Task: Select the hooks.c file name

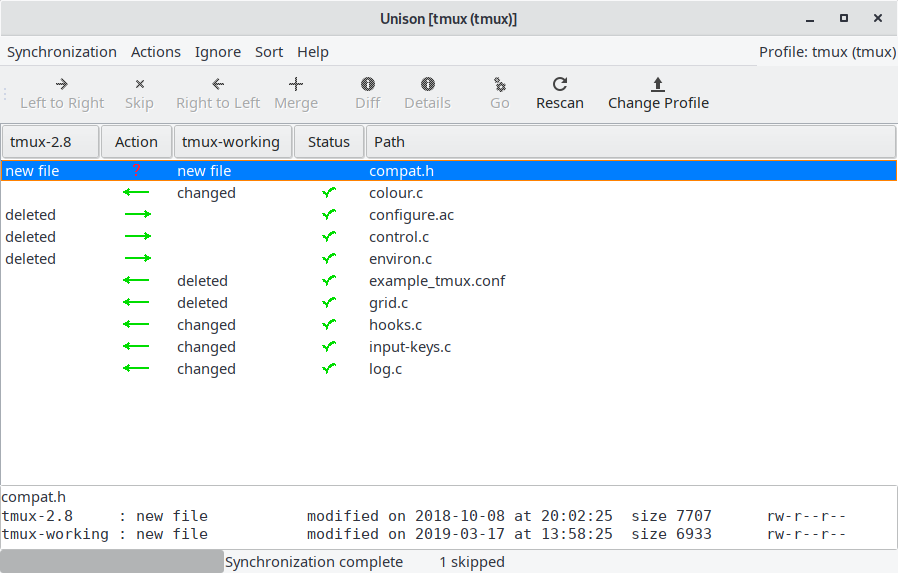Action: point(395,325)
